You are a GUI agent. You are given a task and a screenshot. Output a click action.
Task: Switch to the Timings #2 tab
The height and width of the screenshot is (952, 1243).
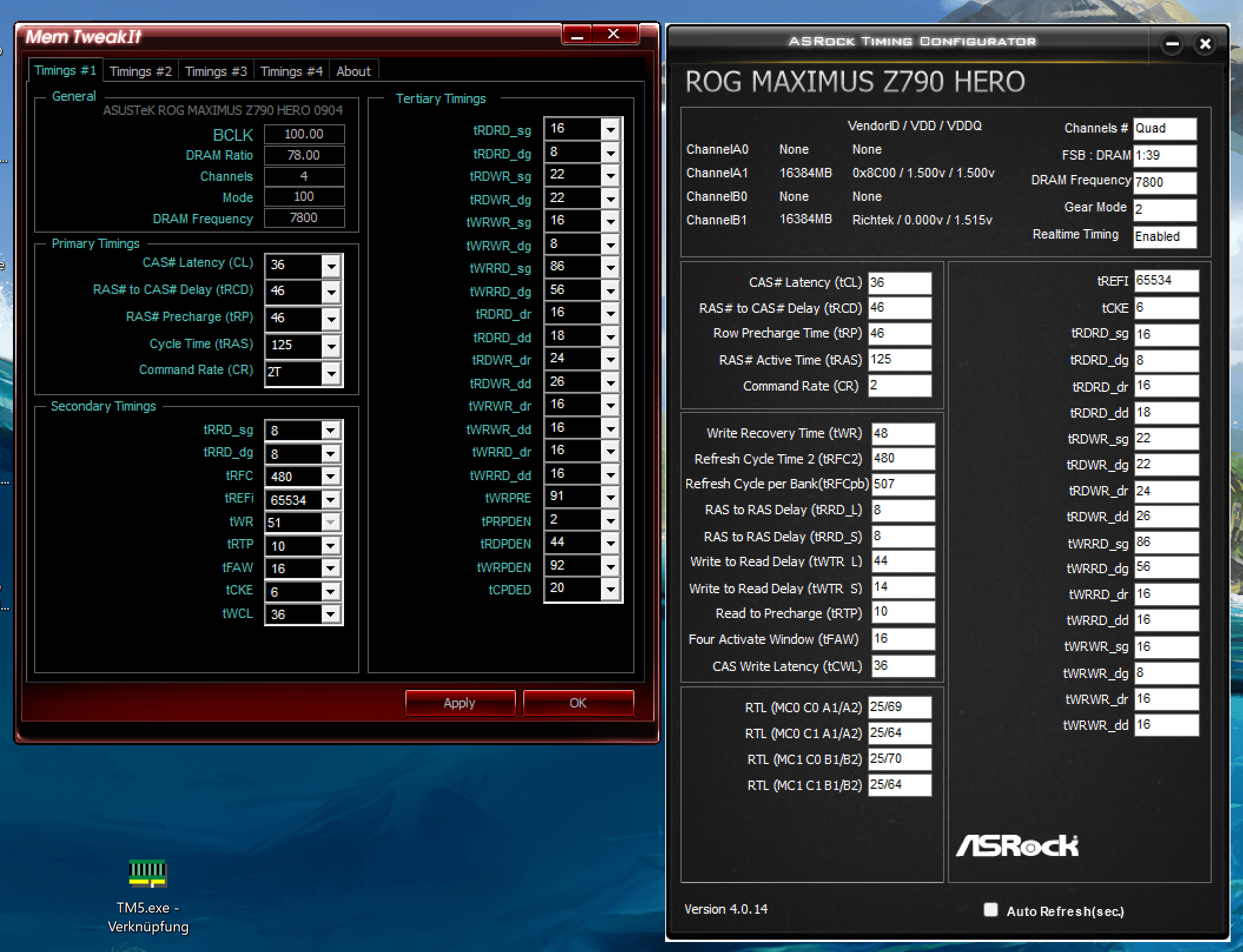click(141, 71)
